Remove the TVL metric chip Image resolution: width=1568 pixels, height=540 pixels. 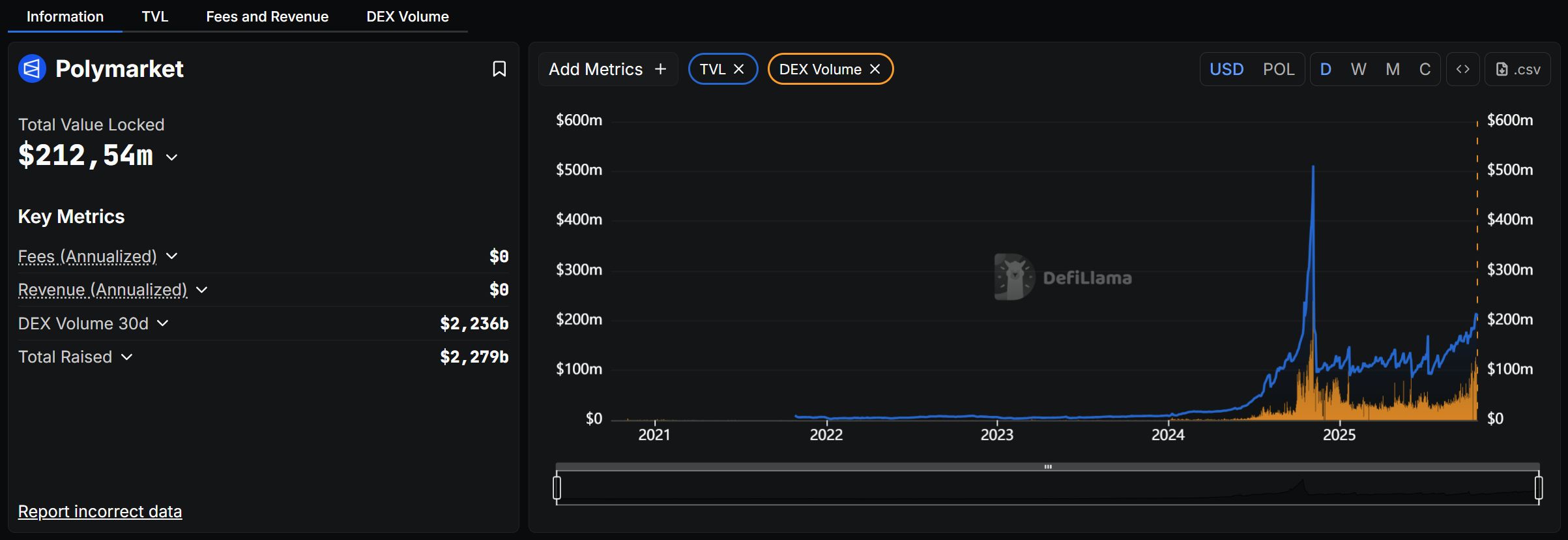click(739, 69)
